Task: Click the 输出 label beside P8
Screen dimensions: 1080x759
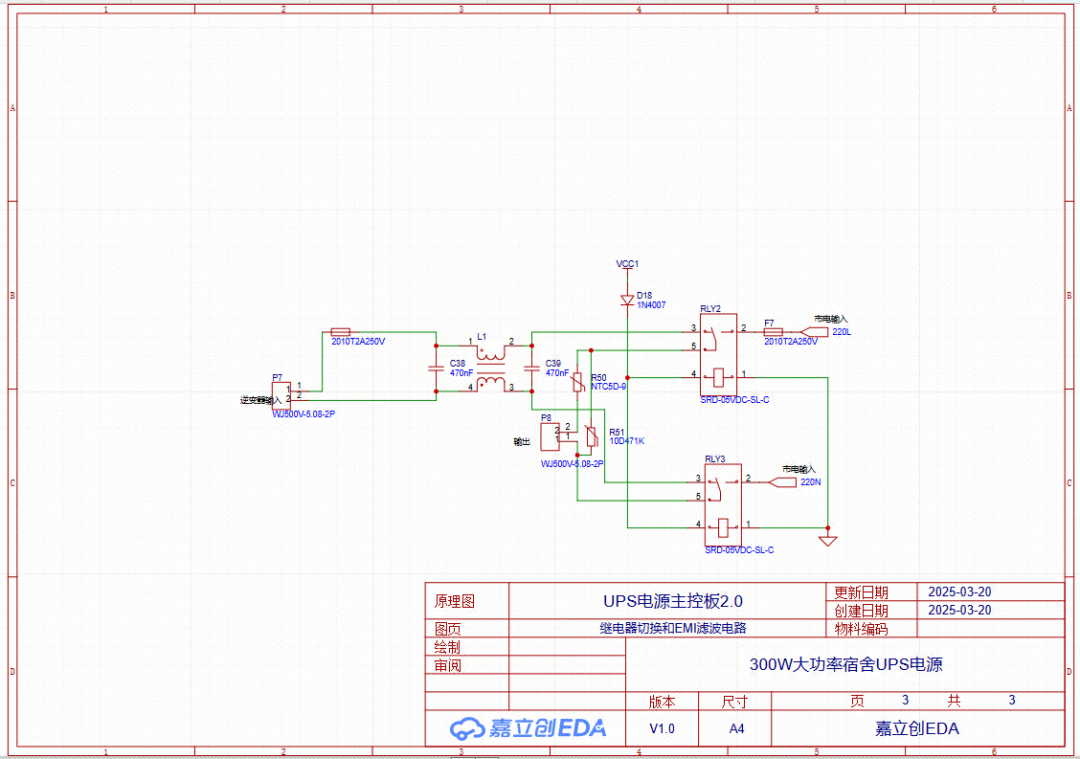Action: [x=522, y=441]
